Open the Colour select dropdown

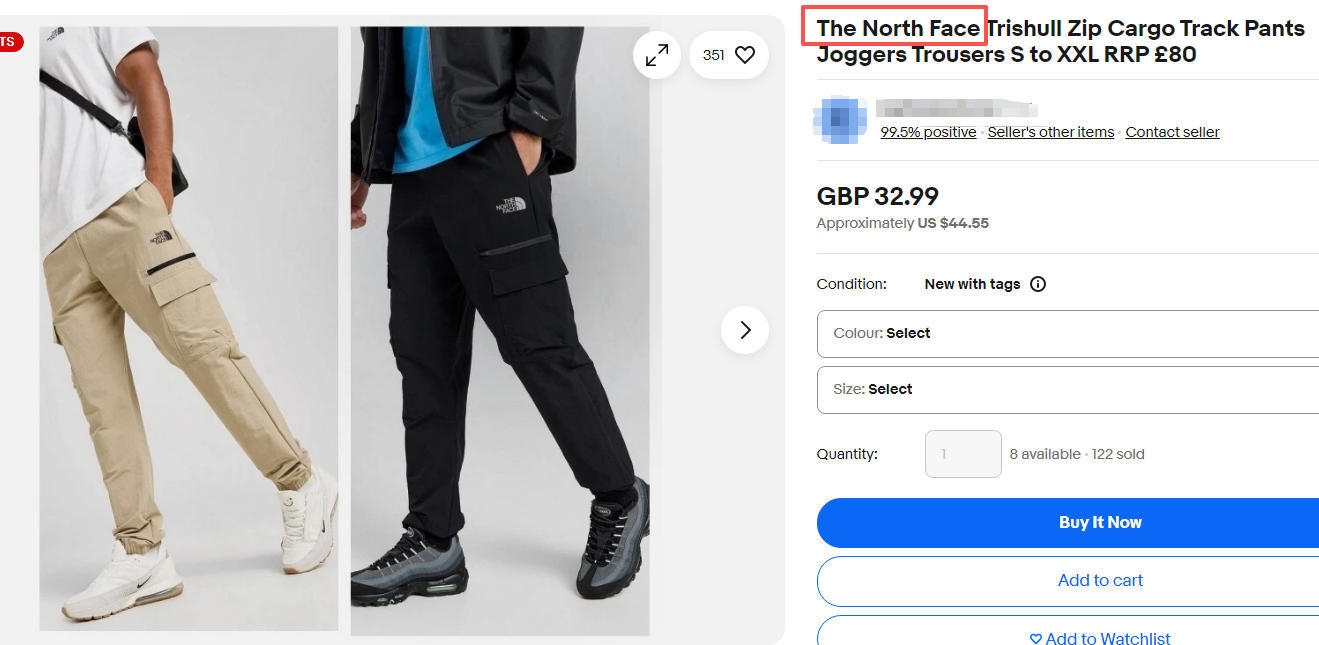pos(1067,334)
